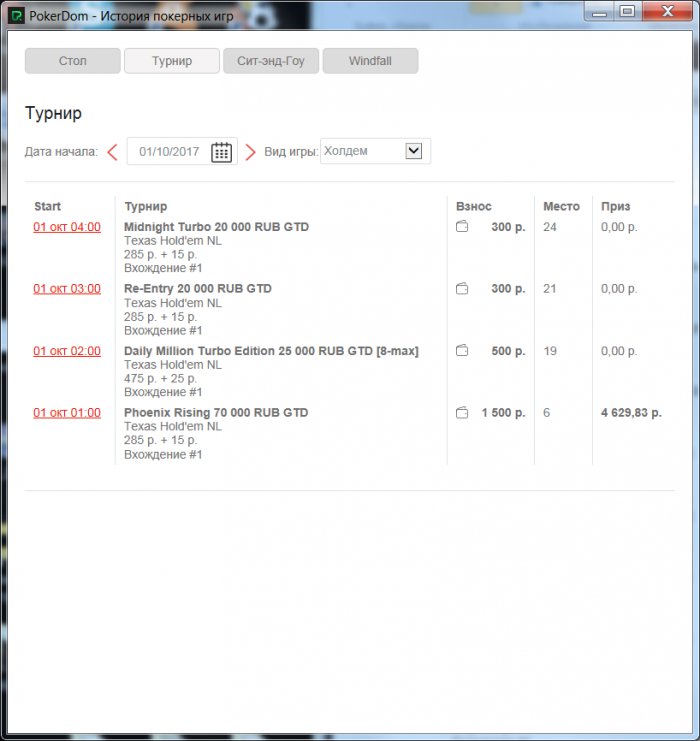
Task: Click wallet icon in Daily Million Turbo row
Action: coord(462,351)
